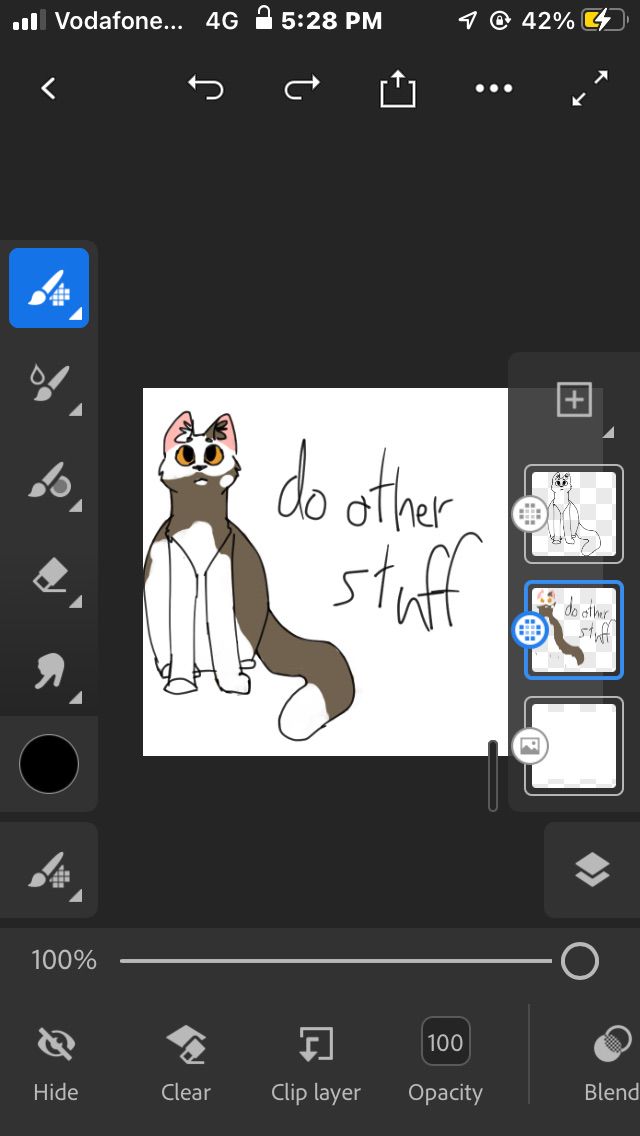Select the pixel brush tool
The image size is (640, 1136).
pyautogui.click(x=49, y=288)
